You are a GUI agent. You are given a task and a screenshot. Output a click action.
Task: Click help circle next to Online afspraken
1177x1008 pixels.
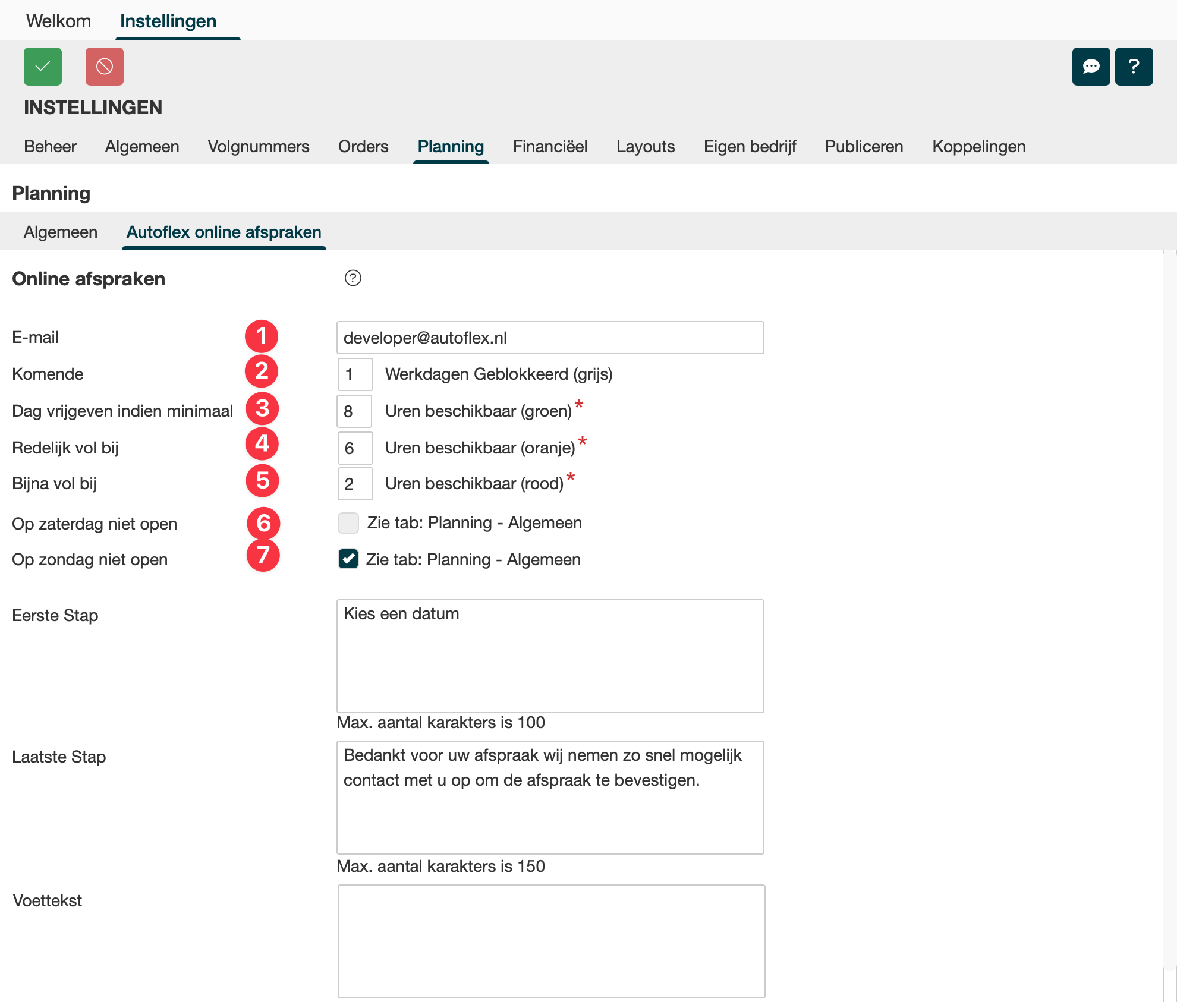353,278
